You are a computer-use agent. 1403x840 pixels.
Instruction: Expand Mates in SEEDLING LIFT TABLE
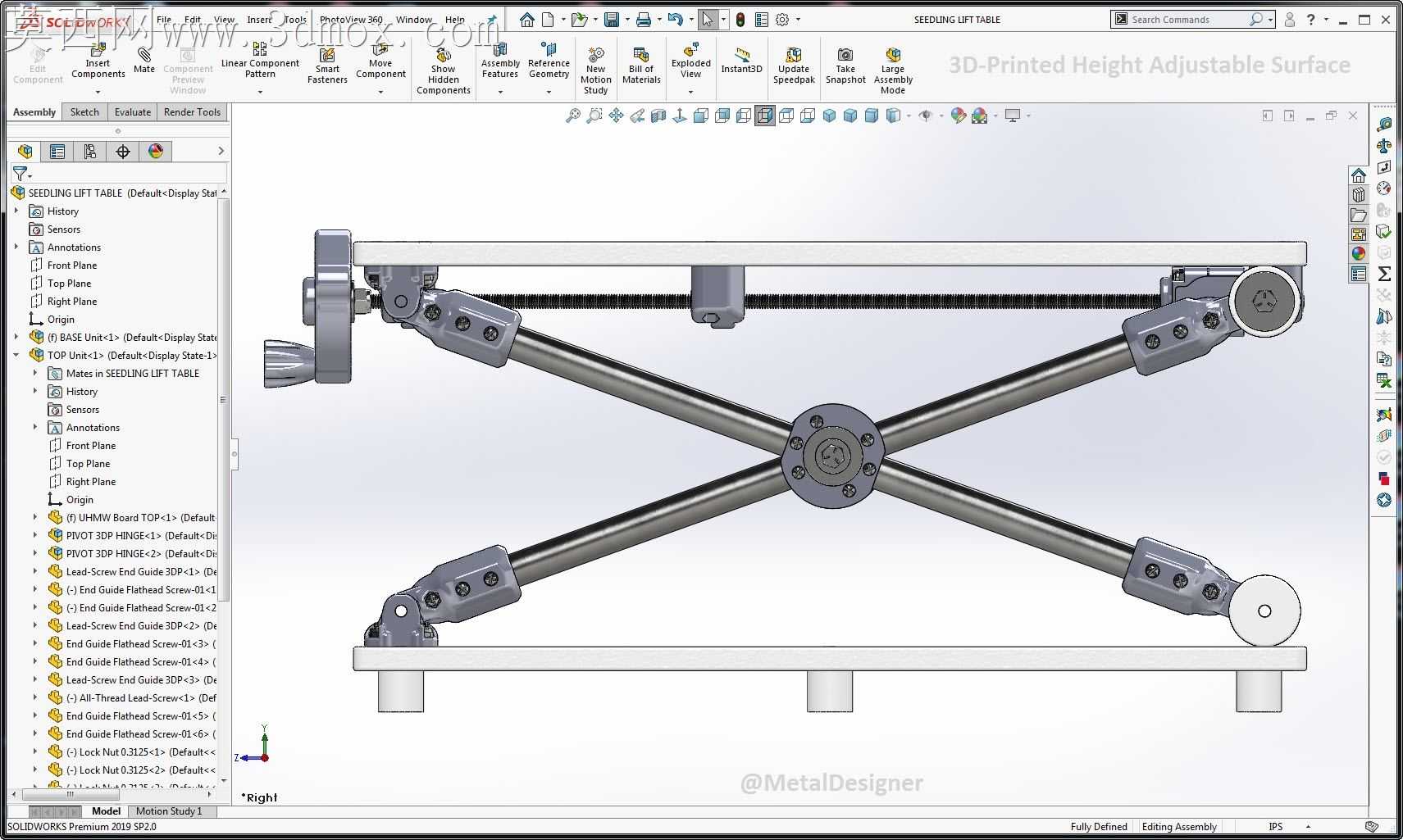(35, 373)
